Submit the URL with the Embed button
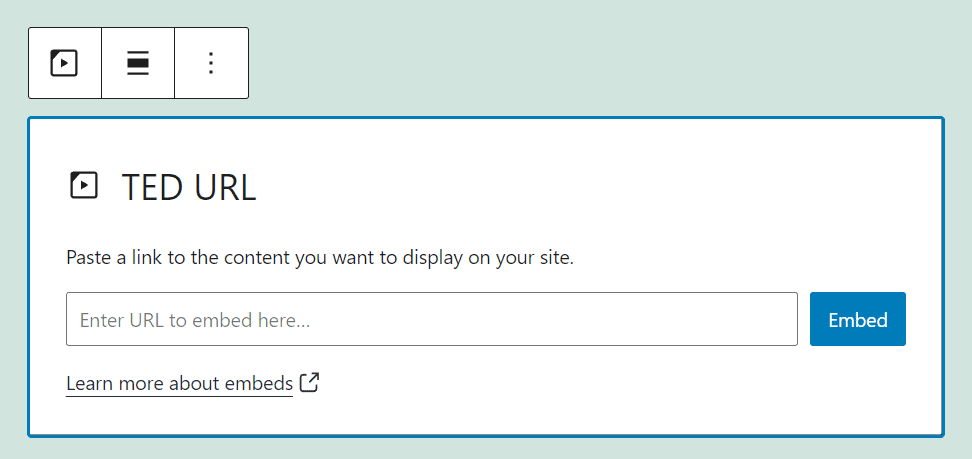Screen dimensions: 972x459 pos(857,320)
